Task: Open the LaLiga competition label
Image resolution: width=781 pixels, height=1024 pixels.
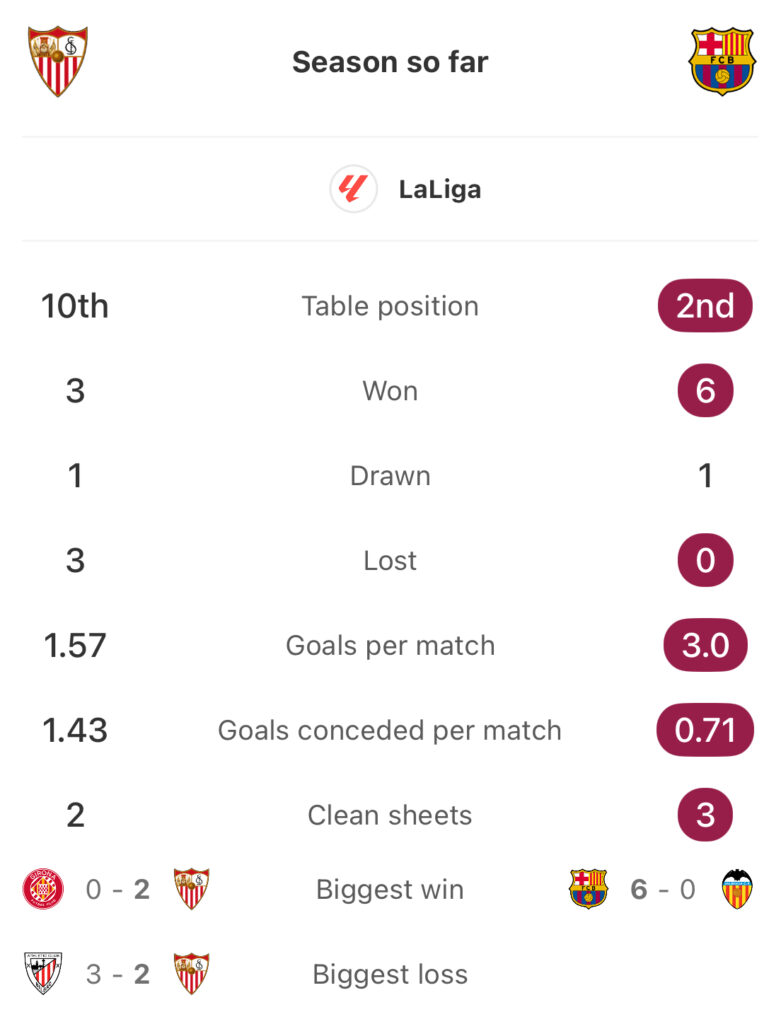Action: pos(439,189)
